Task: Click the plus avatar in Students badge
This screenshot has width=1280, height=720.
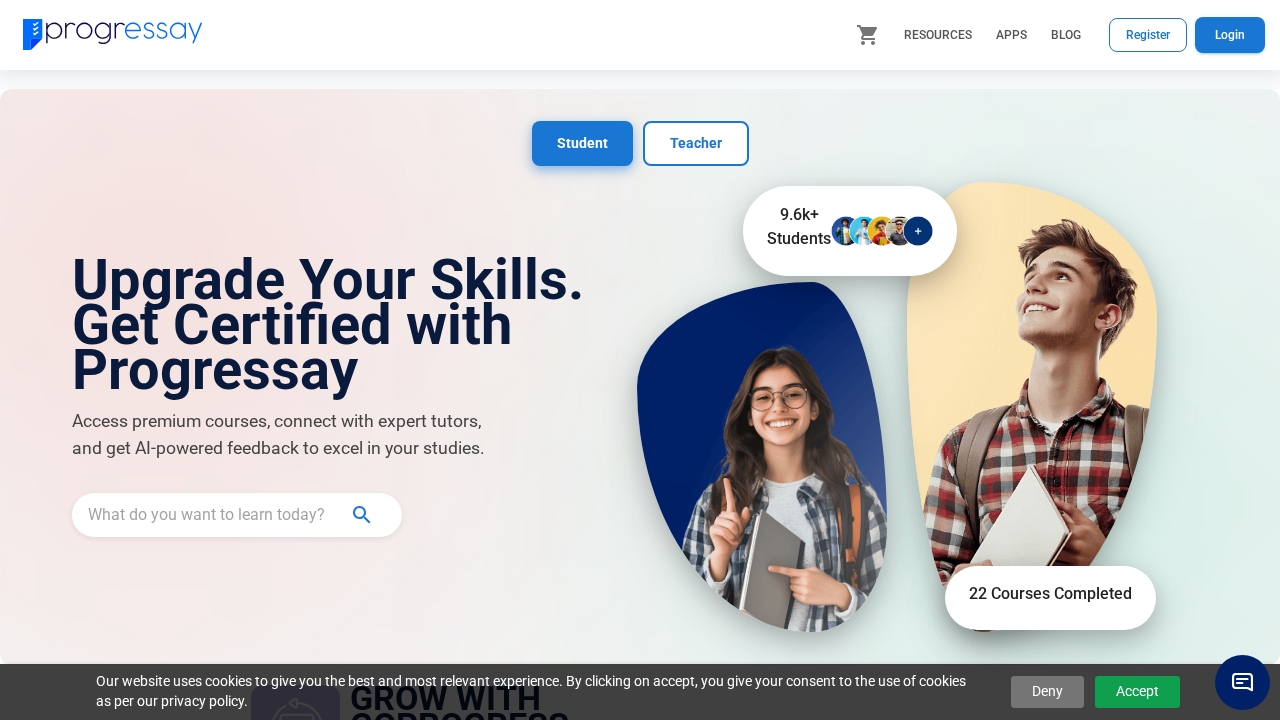Action: coord(918,231)
